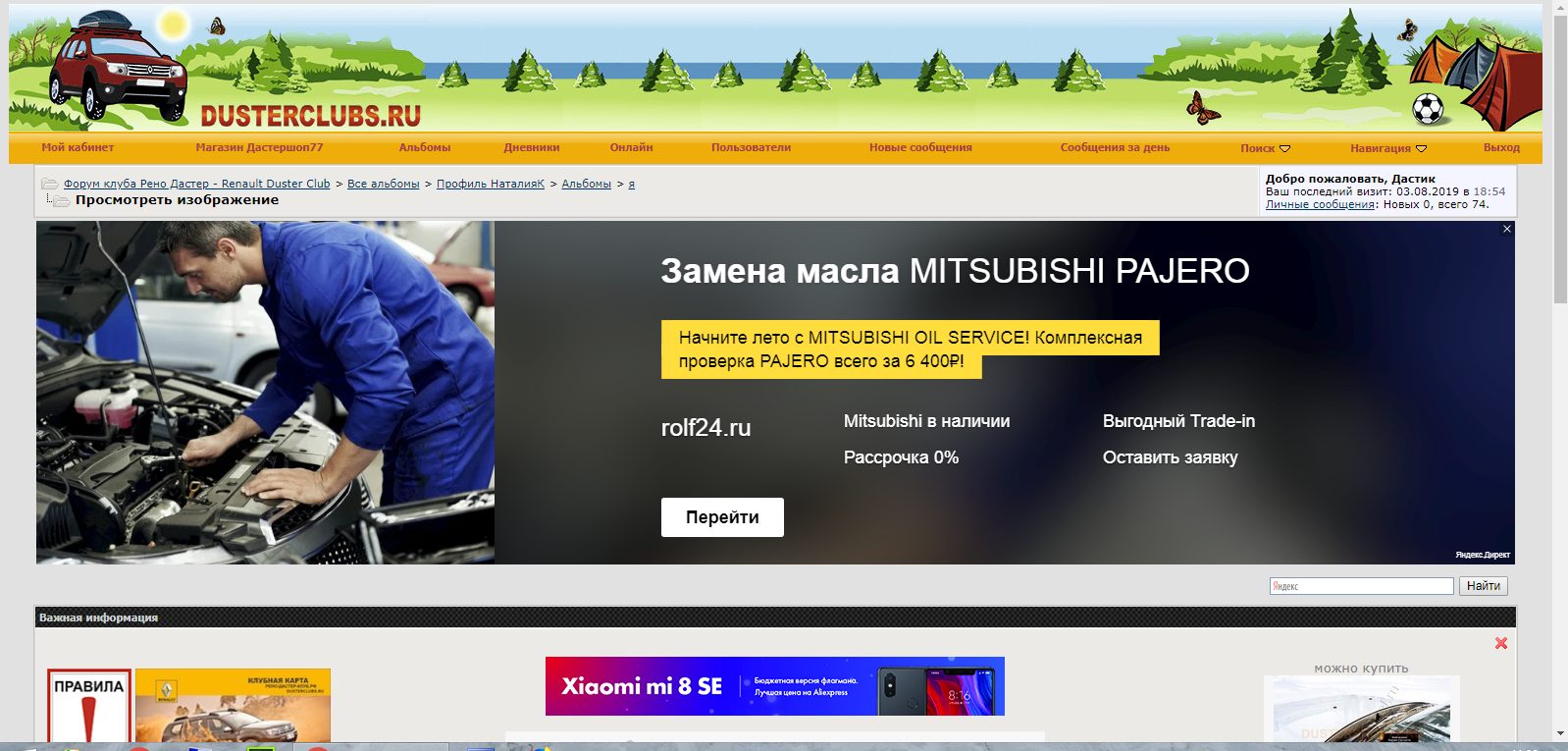
Task: Click the yellow MITSUBISHI OIL SERVICE text
Action: [910, 349]
